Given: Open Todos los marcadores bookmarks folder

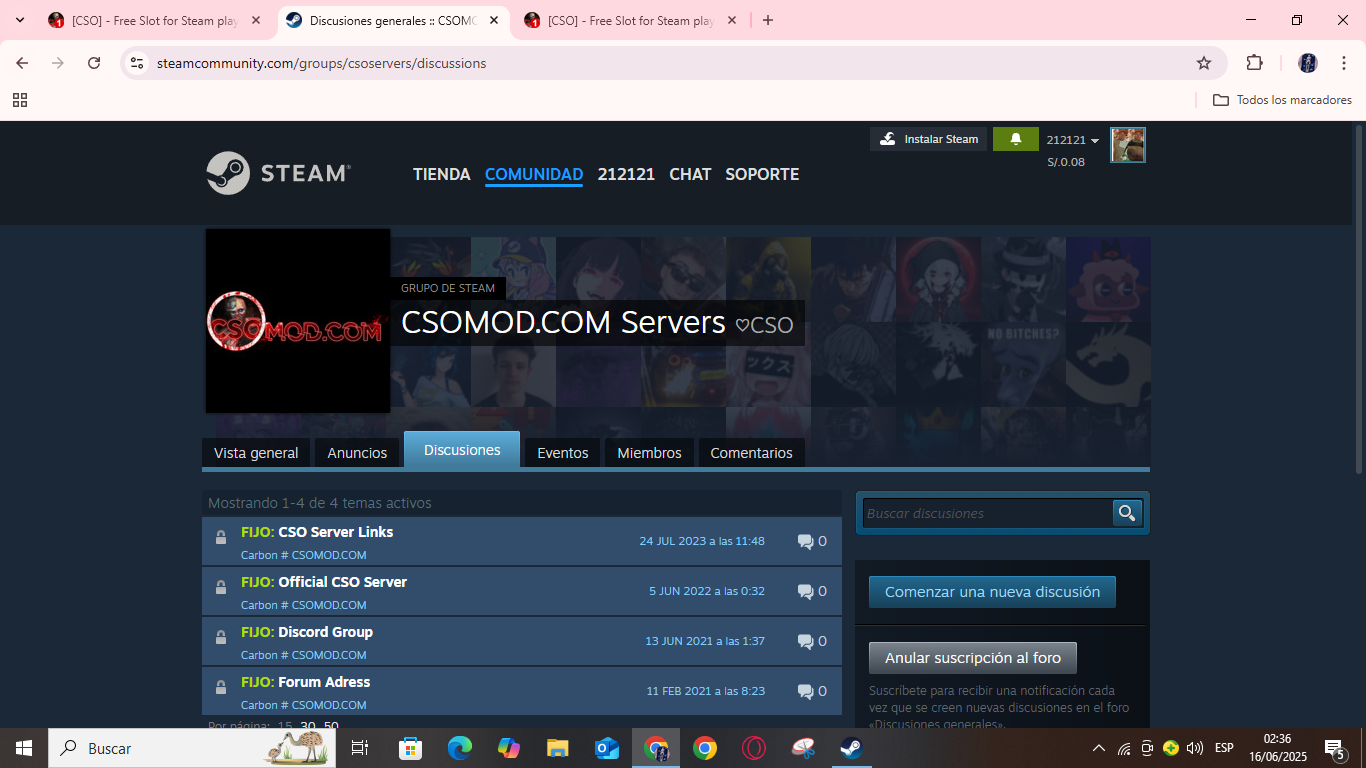Looking at the screenshot, I should (1282, 100).
